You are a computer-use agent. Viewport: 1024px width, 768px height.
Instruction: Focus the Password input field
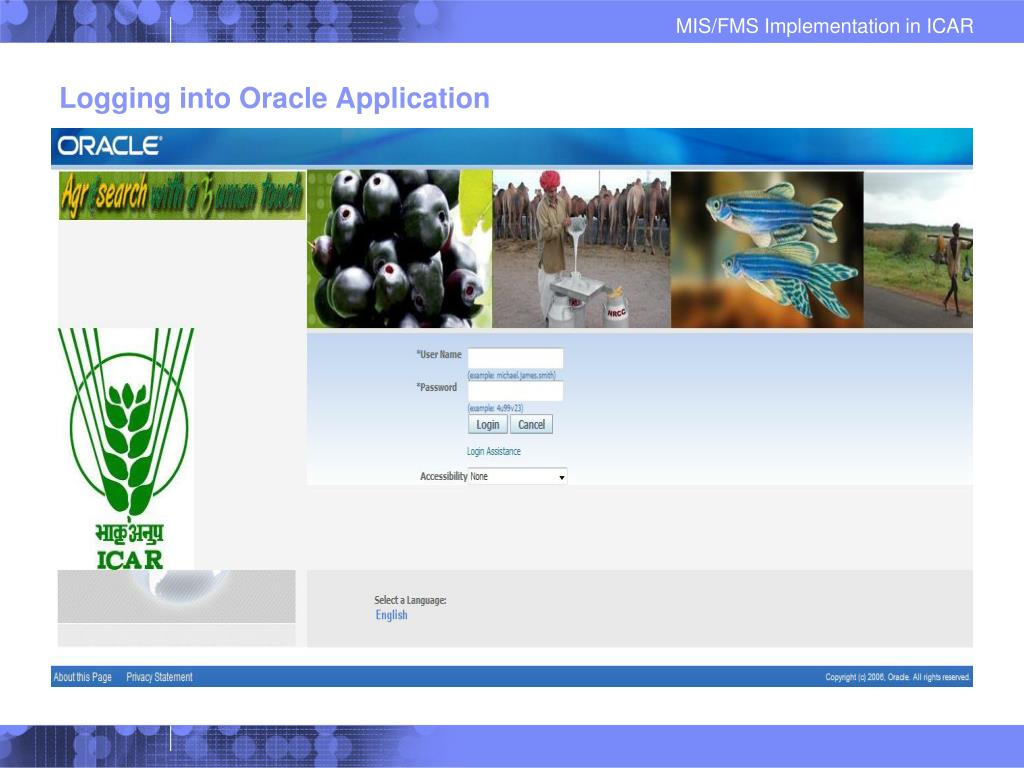[515, 391]
